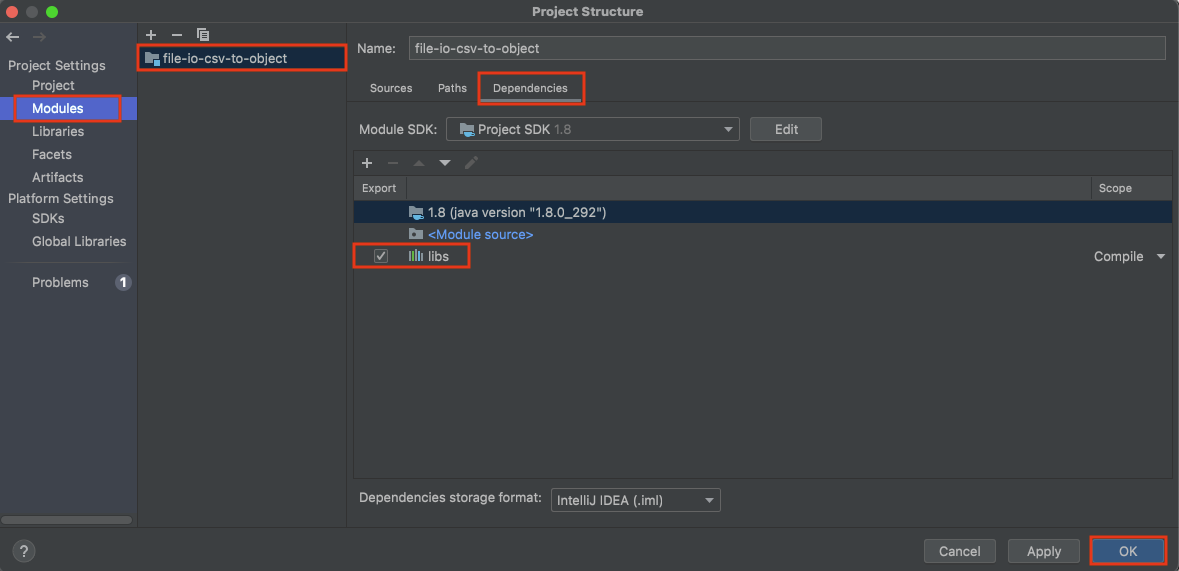
Task: Click the libs library icon
Action: (416, 256)
